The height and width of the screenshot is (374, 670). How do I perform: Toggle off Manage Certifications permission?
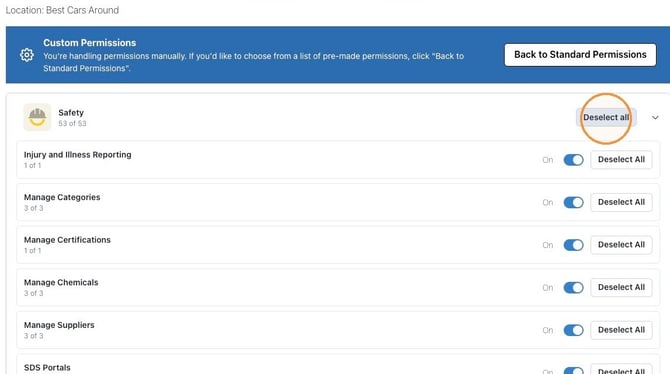(x=573, y=245)
